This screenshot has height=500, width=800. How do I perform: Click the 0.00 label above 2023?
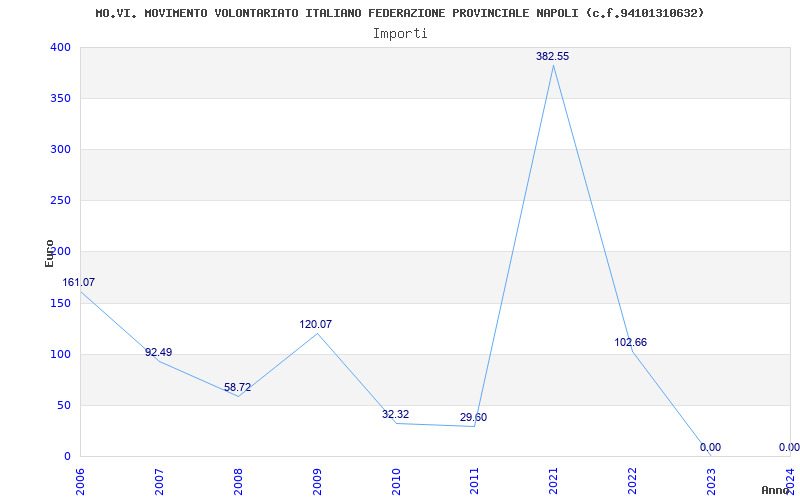pos(710,447)
